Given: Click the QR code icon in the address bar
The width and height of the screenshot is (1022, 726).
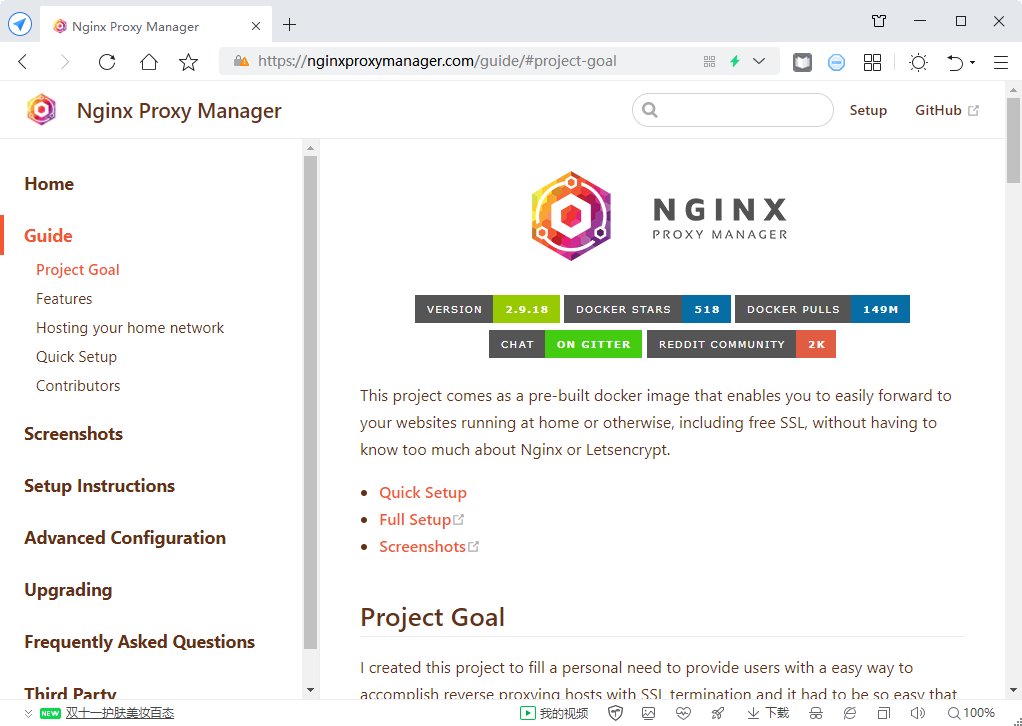Looking at the screenshot, I should (x=709, y=61).
